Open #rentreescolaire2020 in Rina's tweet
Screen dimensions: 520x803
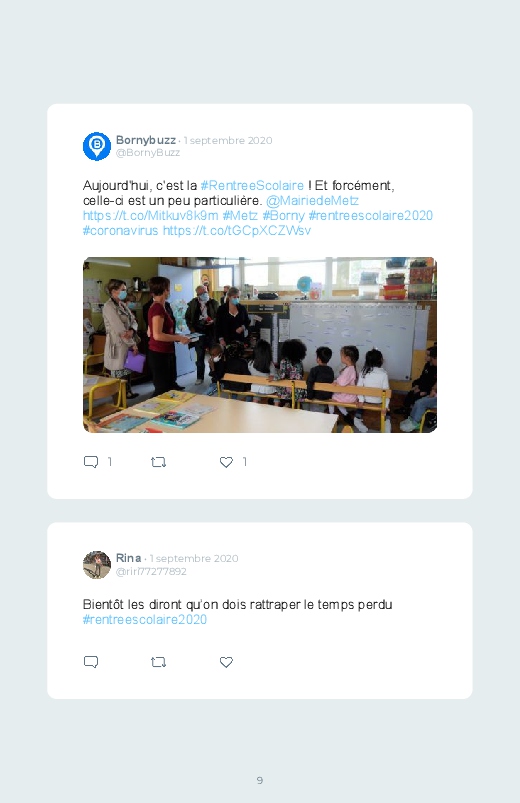pyautogui.click(x=145, y=619)
